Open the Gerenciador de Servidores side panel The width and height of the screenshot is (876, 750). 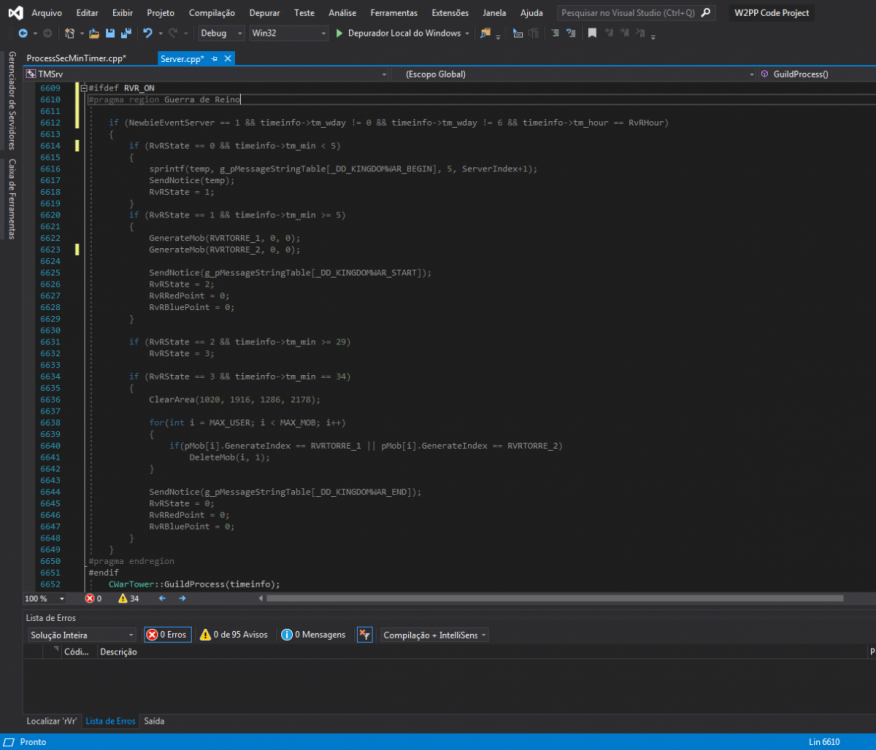tap(12, 101)
